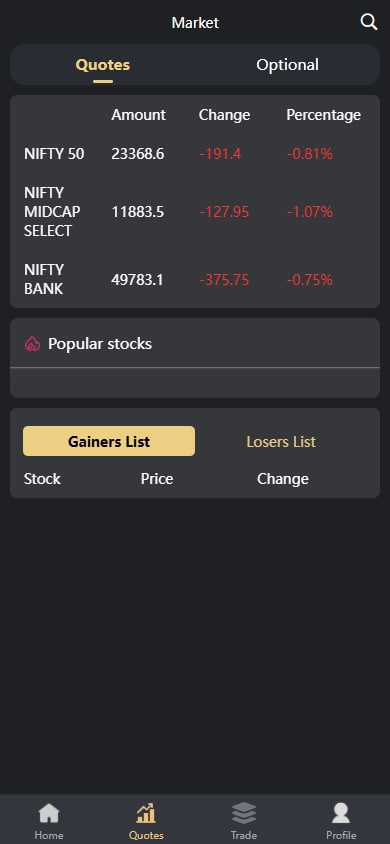Open the Trade layers icon
Screen dimensions: 390x844
(x=244, y=813)
